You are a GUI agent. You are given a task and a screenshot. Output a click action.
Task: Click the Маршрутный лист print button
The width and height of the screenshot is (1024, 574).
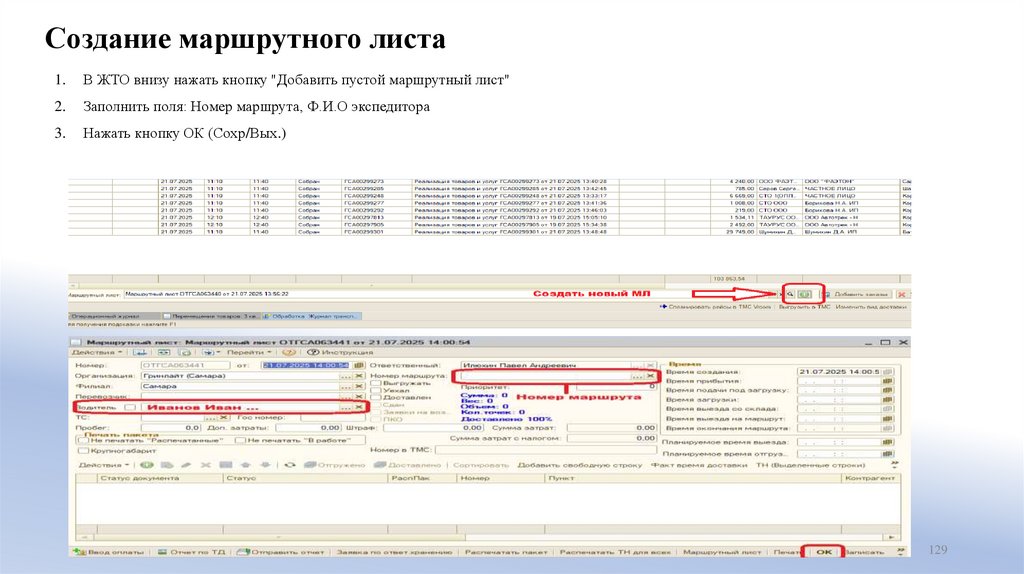coord(722,552)
